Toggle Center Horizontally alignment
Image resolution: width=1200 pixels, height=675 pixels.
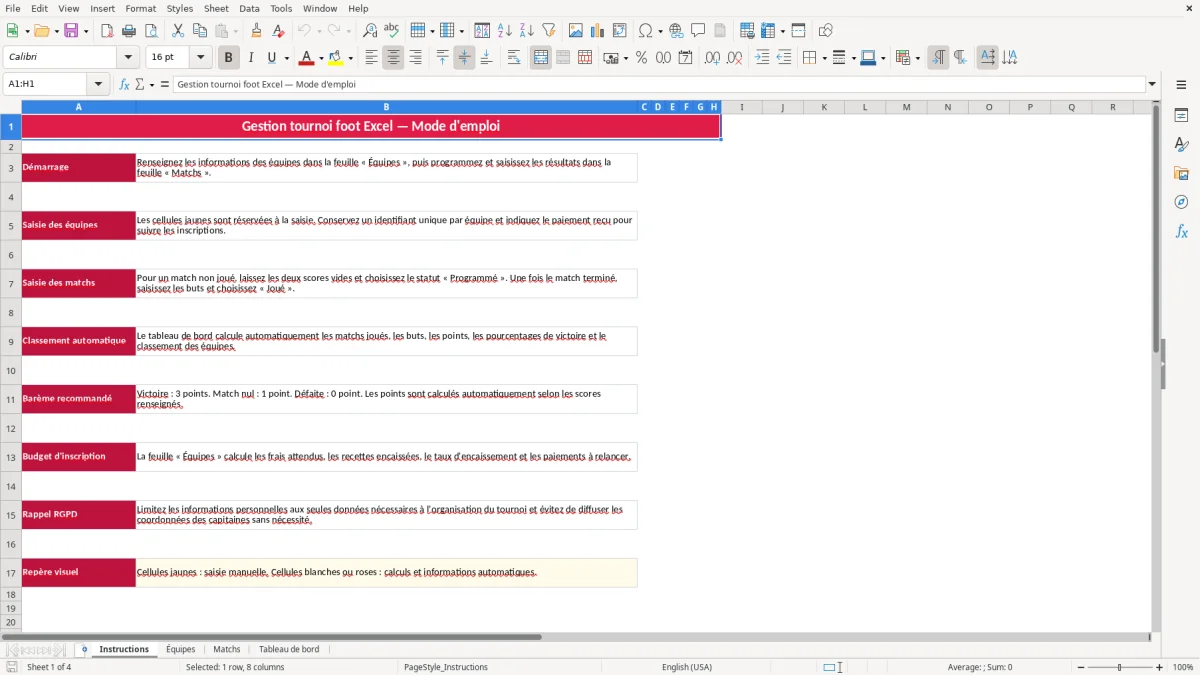tap(393, 58)
